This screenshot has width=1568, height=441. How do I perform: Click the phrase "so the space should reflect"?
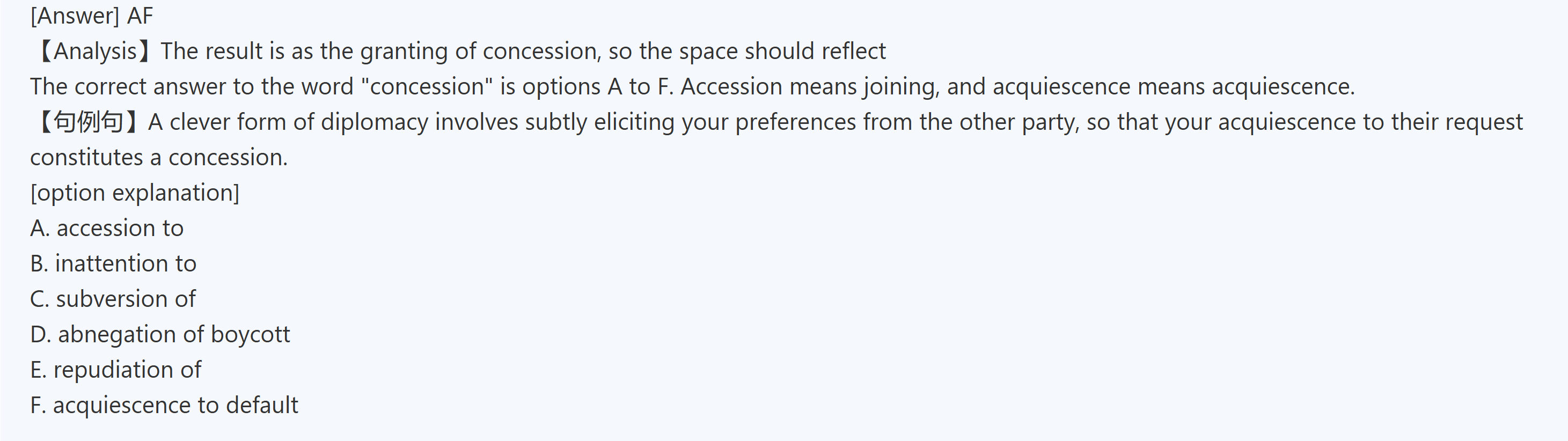tap(747, 51)
